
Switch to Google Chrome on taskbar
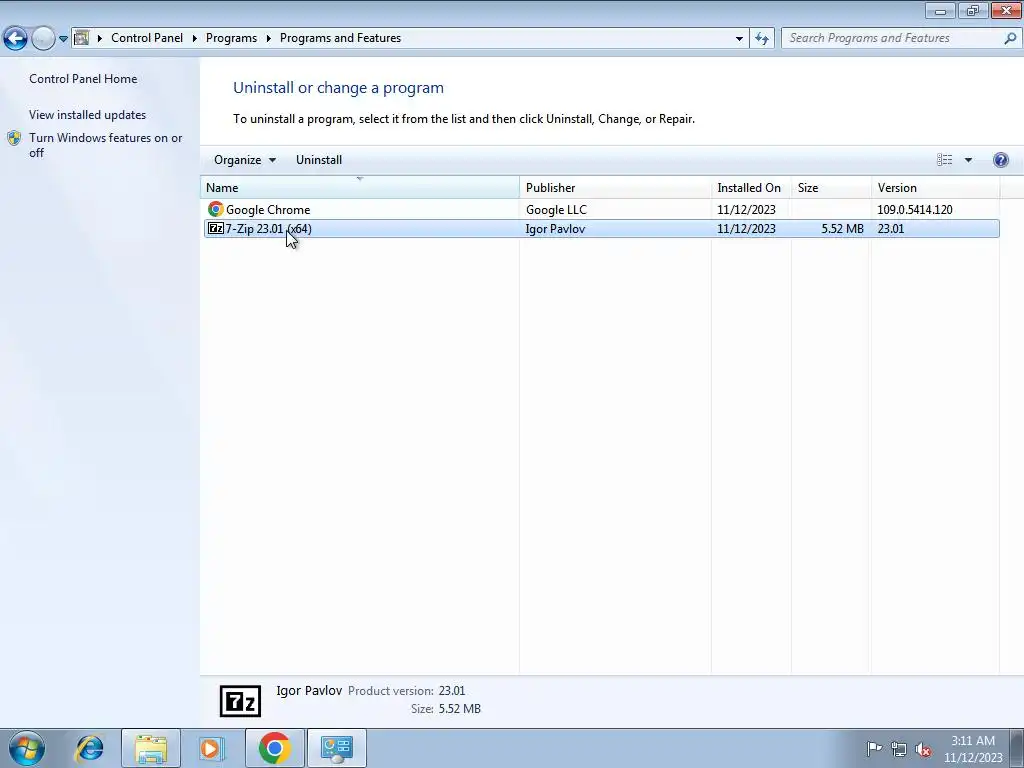point(274,748)
